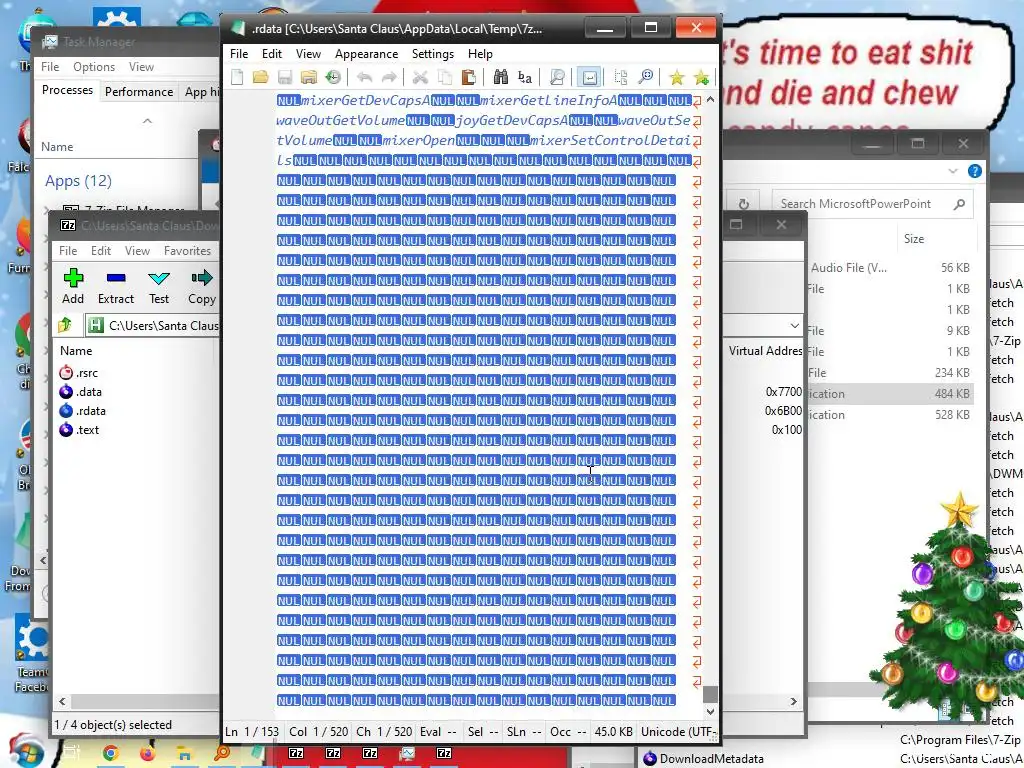
Task: Open the Notepad3 Help menu
Action: click(x=480, y=54)
